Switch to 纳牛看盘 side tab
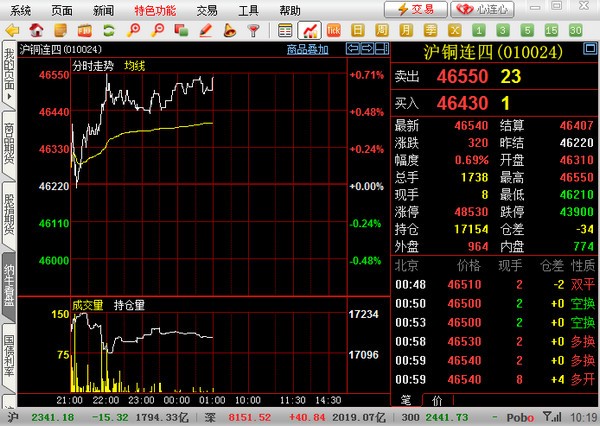The width and height of the screenshot is (600, 426). pos(9,285)
